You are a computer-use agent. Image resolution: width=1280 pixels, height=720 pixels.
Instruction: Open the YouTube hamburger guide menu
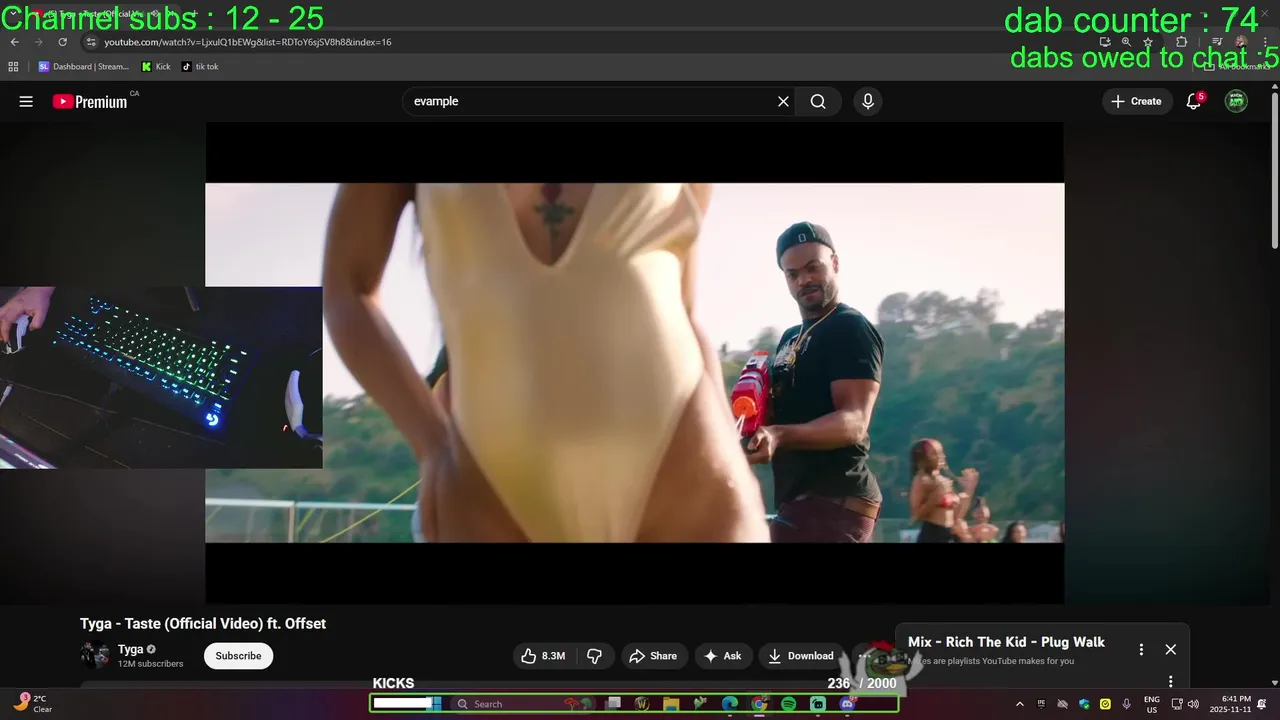[26, 101]
